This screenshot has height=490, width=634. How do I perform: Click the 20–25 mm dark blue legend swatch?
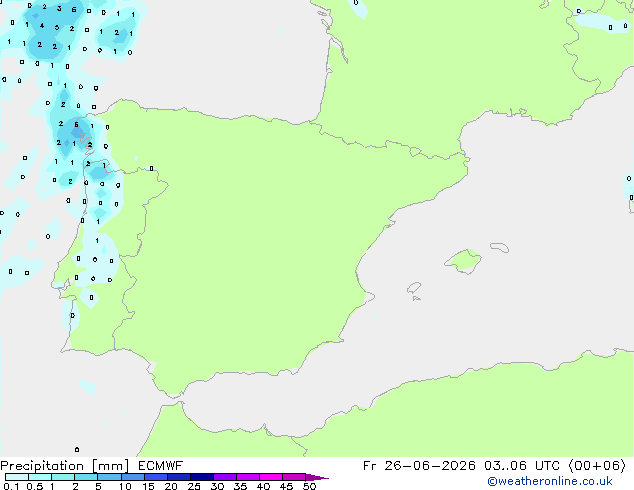click(x=179, y=477)
